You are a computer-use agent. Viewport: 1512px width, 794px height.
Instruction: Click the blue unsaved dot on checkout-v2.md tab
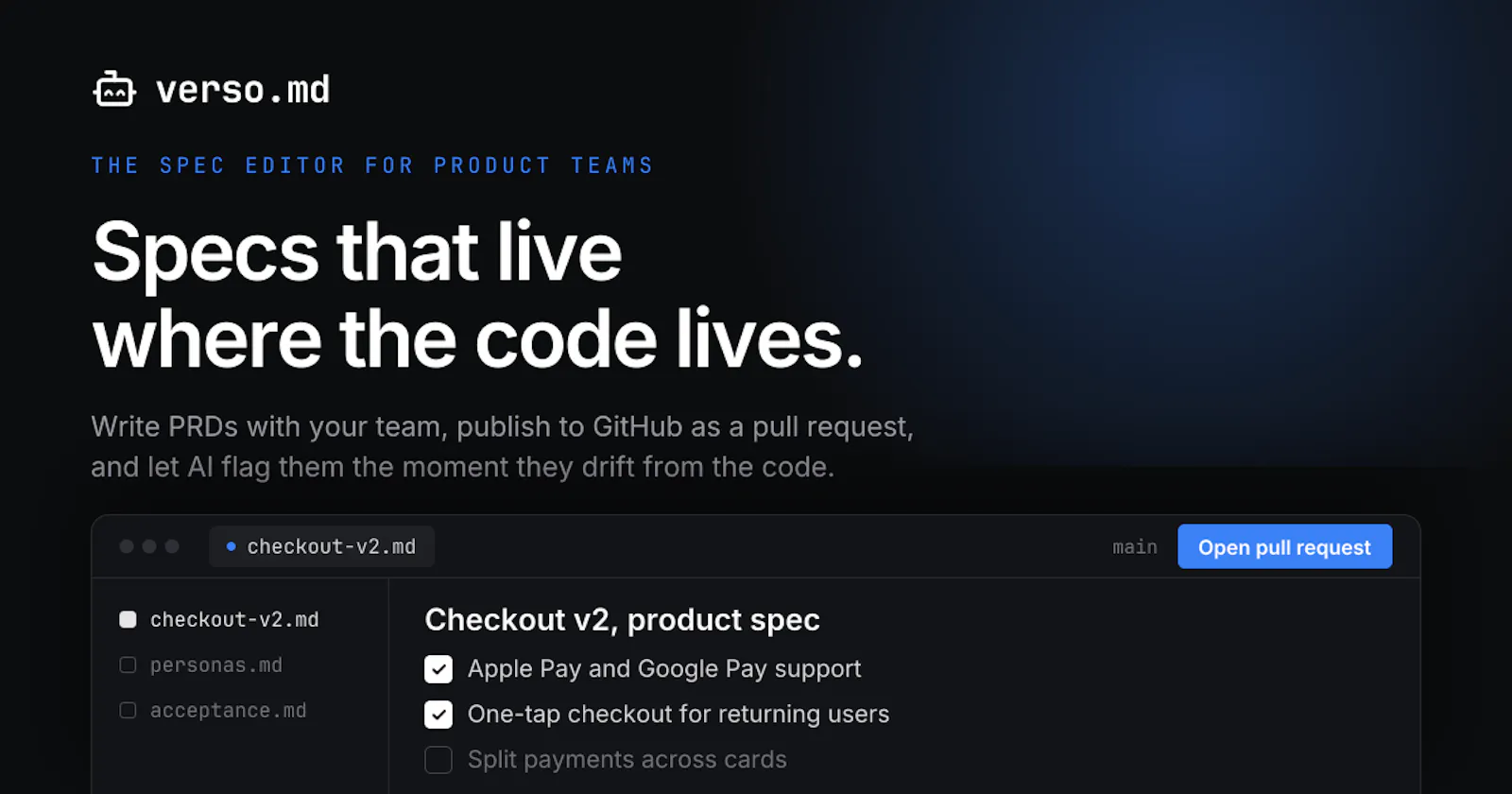click(231, 546)
